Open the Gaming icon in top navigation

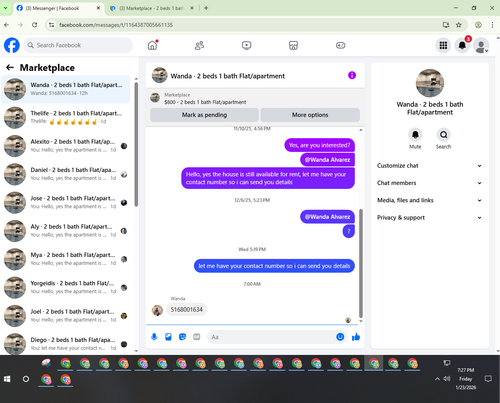tap(340, 45)
